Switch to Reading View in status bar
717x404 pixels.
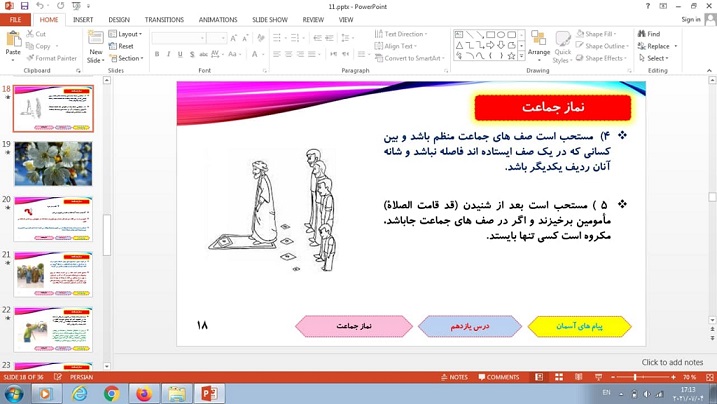578,377
